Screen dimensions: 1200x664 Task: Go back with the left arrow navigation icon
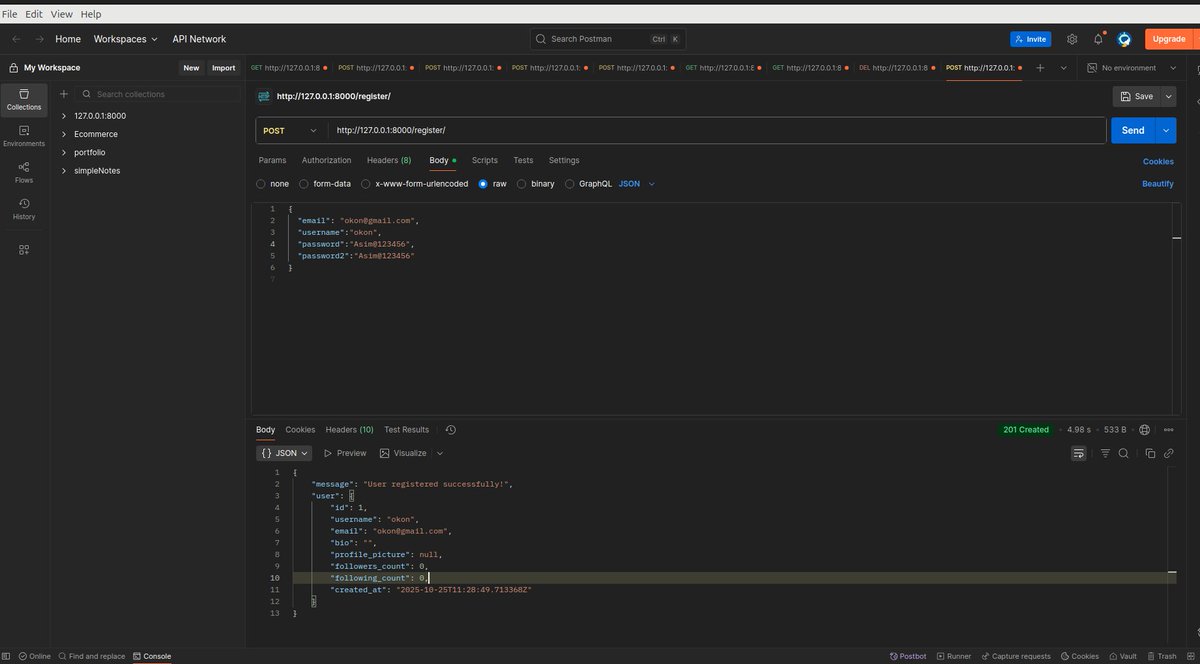pyautogui.click(x=15, y=39)
